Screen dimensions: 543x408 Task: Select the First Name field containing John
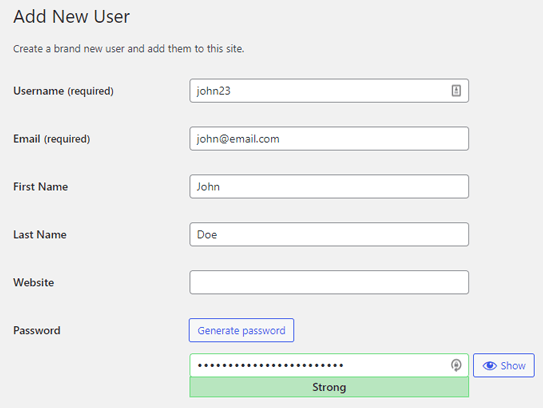[329, 187]
